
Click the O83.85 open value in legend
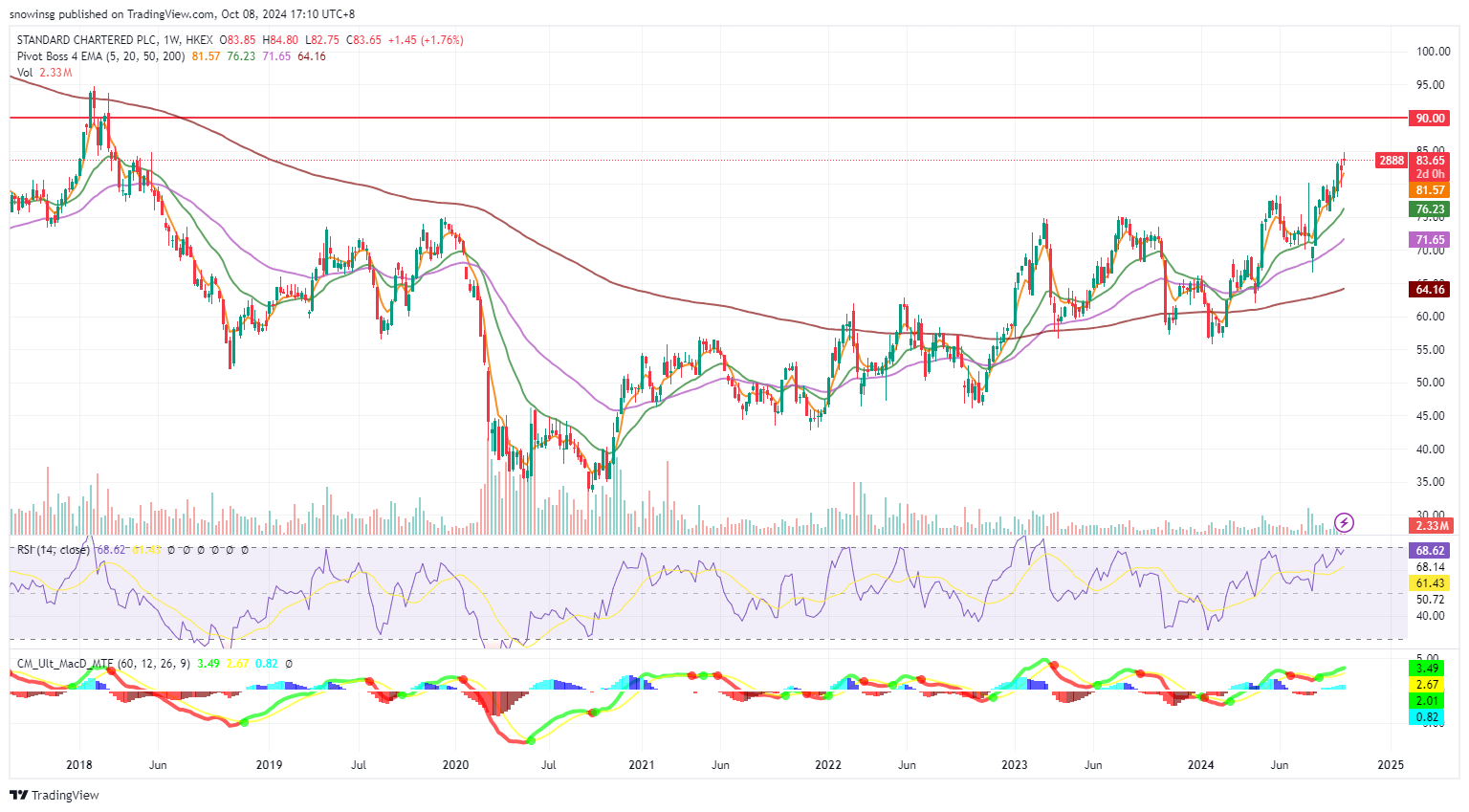click(x=238, y=40)
